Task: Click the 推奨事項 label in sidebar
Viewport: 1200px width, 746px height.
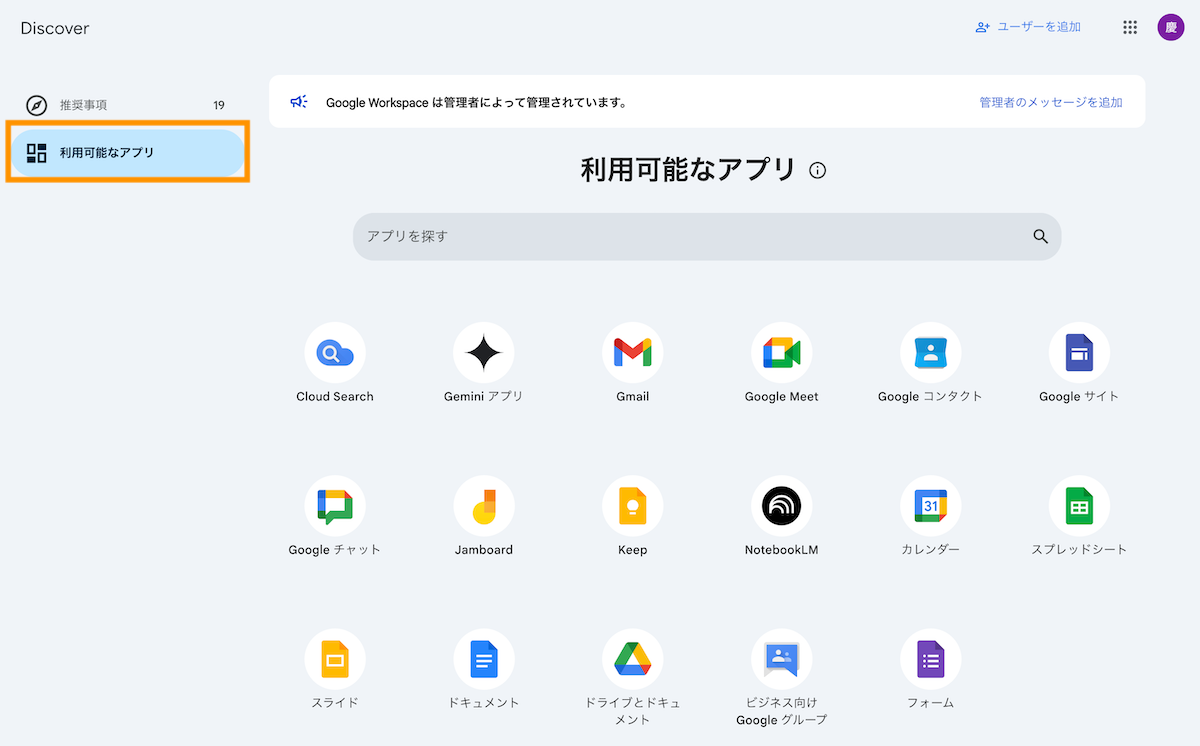Action: click(84, 105)
